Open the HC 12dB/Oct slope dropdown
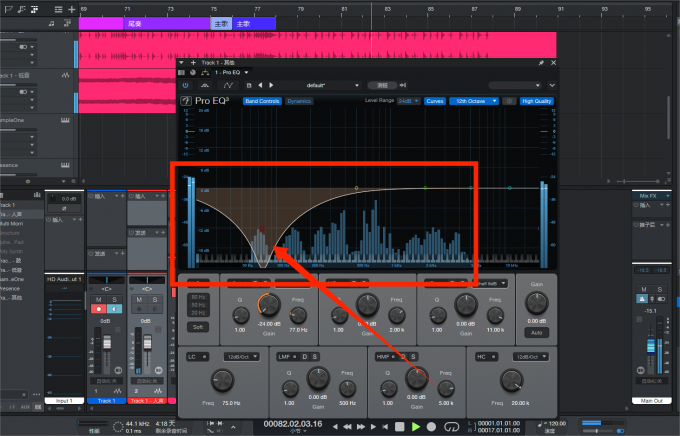 [x=531, y=357]
